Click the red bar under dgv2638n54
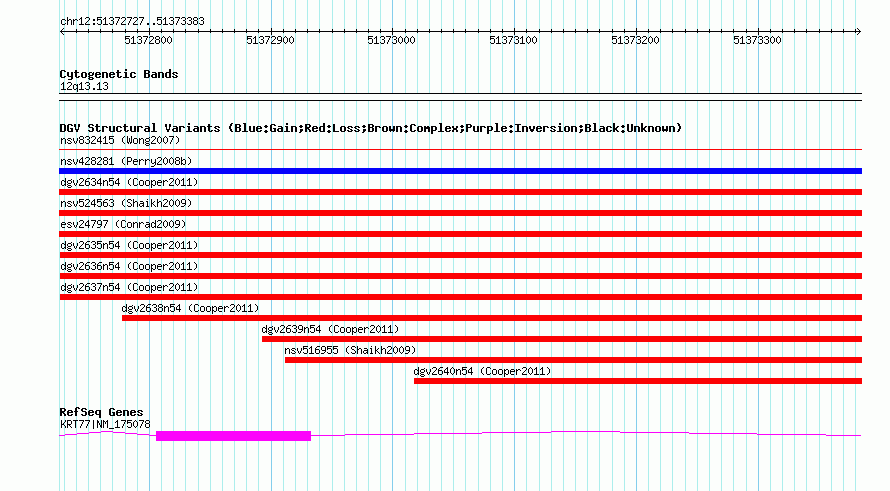Viewport: 890px width, 491px height. [x=492, y=318]
